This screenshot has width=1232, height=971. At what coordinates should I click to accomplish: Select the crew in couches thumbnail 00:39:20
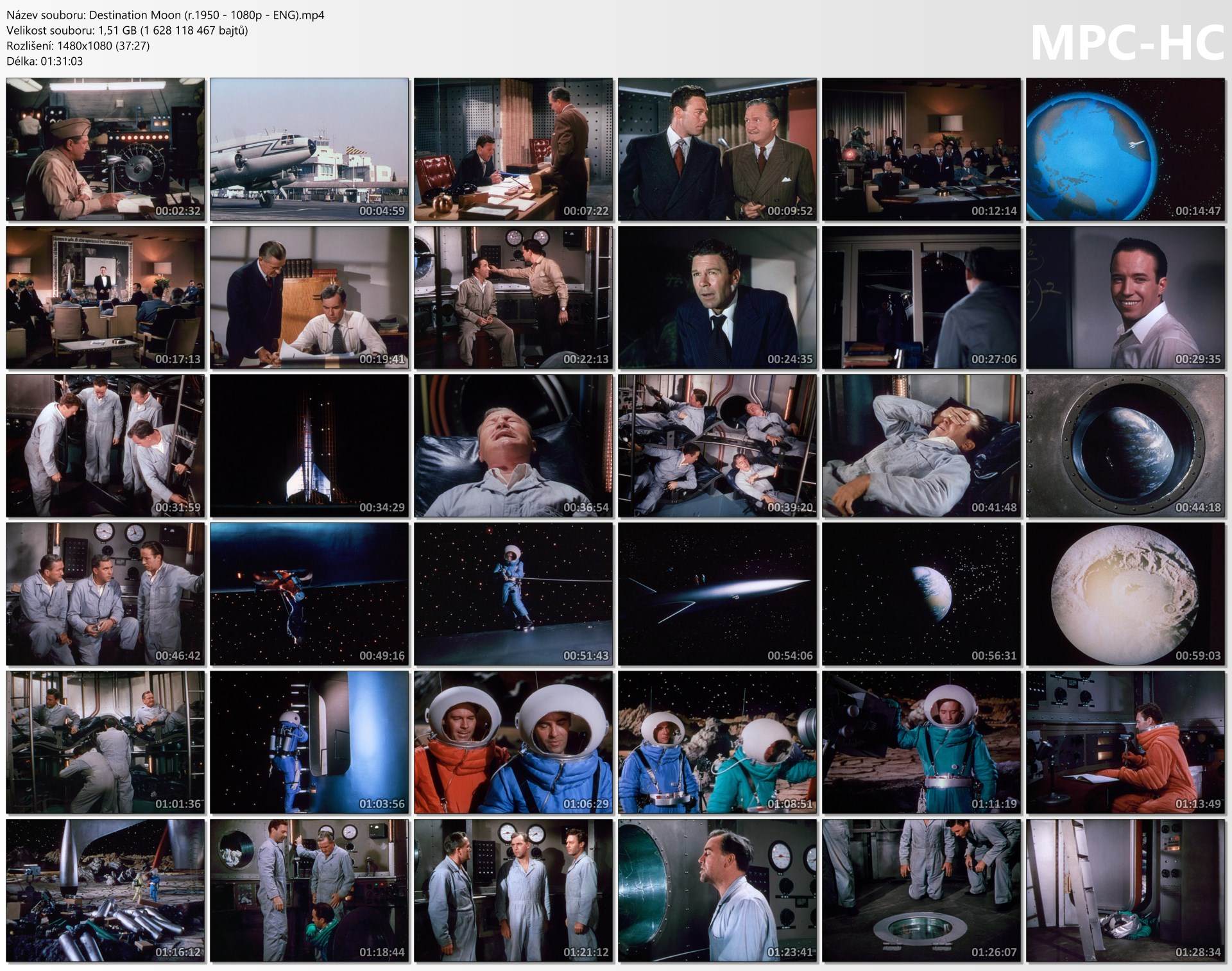point(717,446)
